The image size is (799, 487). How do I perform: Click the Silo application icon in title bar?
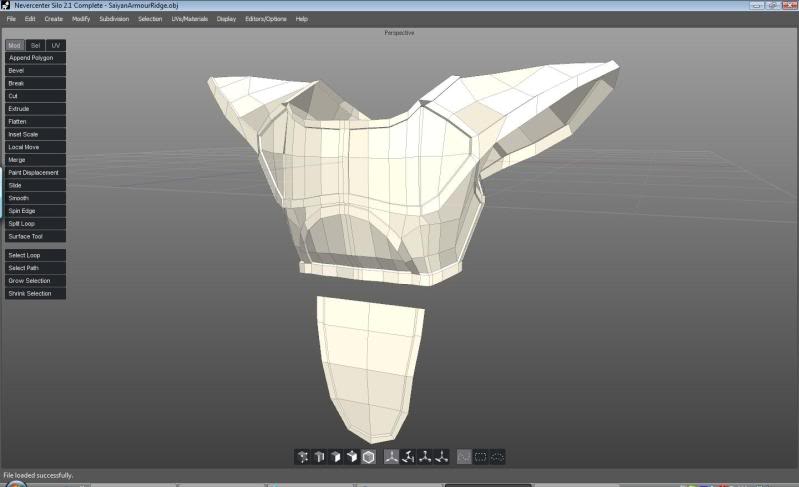[x=6, y=5]
